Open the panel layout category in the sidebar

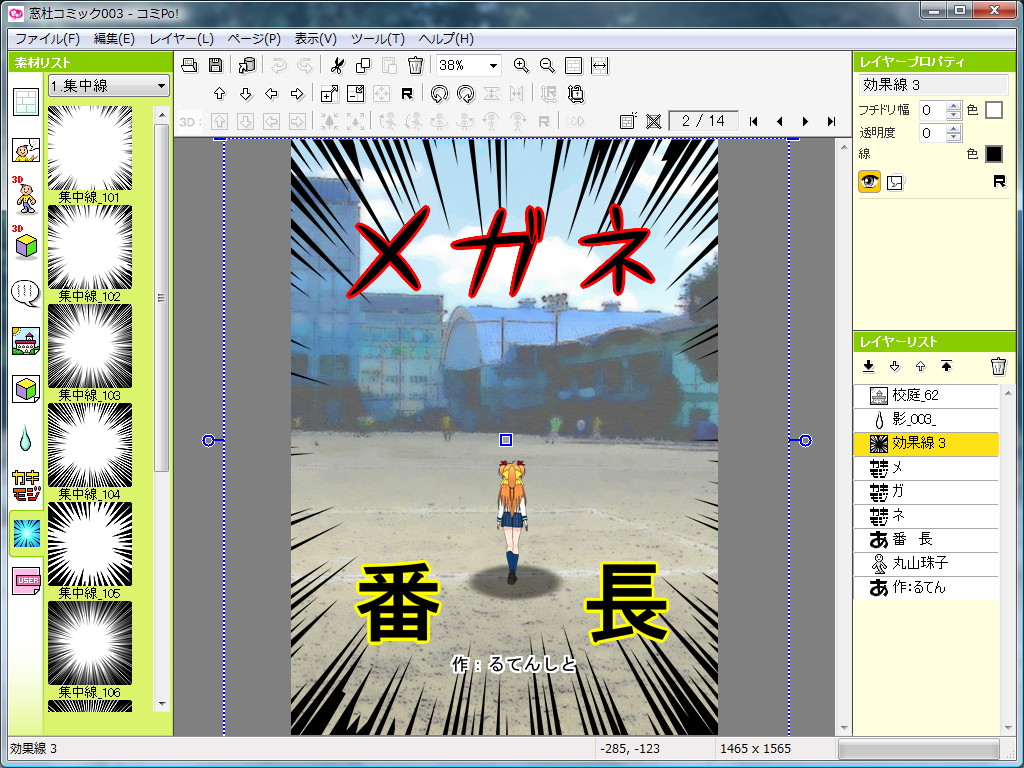[x=26, y=103]
